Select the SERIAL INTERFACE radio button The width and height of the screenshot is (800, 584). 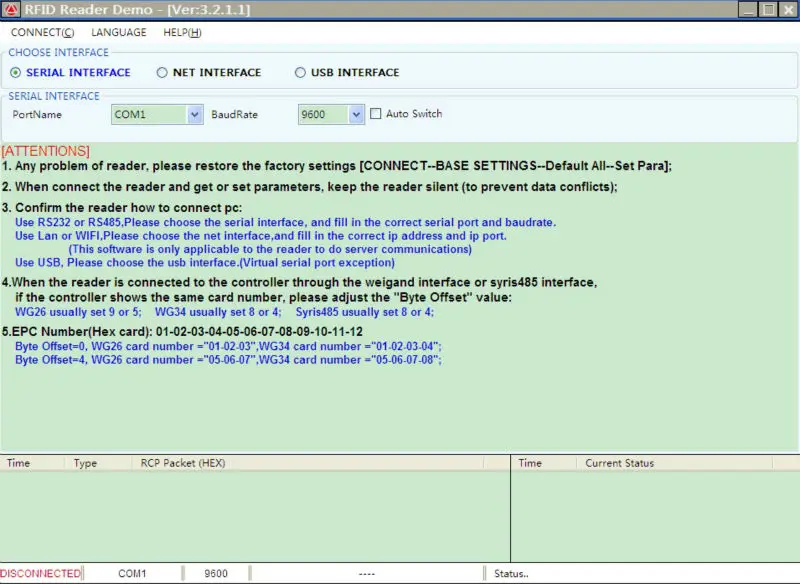pyautogui.click(x=16, y=72)
